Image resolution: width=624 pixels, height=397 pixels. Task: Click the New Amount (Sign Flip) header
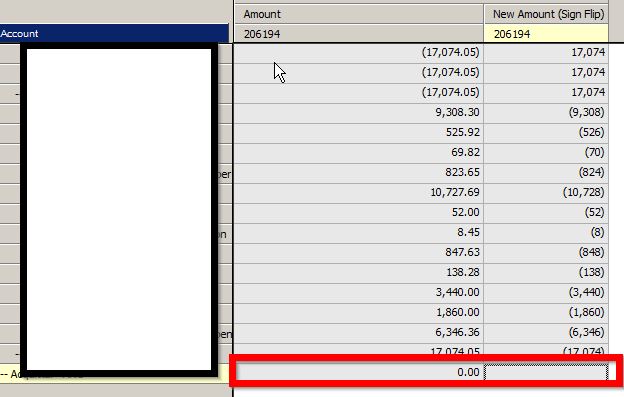pyautogui.click(x=546, y=14)
